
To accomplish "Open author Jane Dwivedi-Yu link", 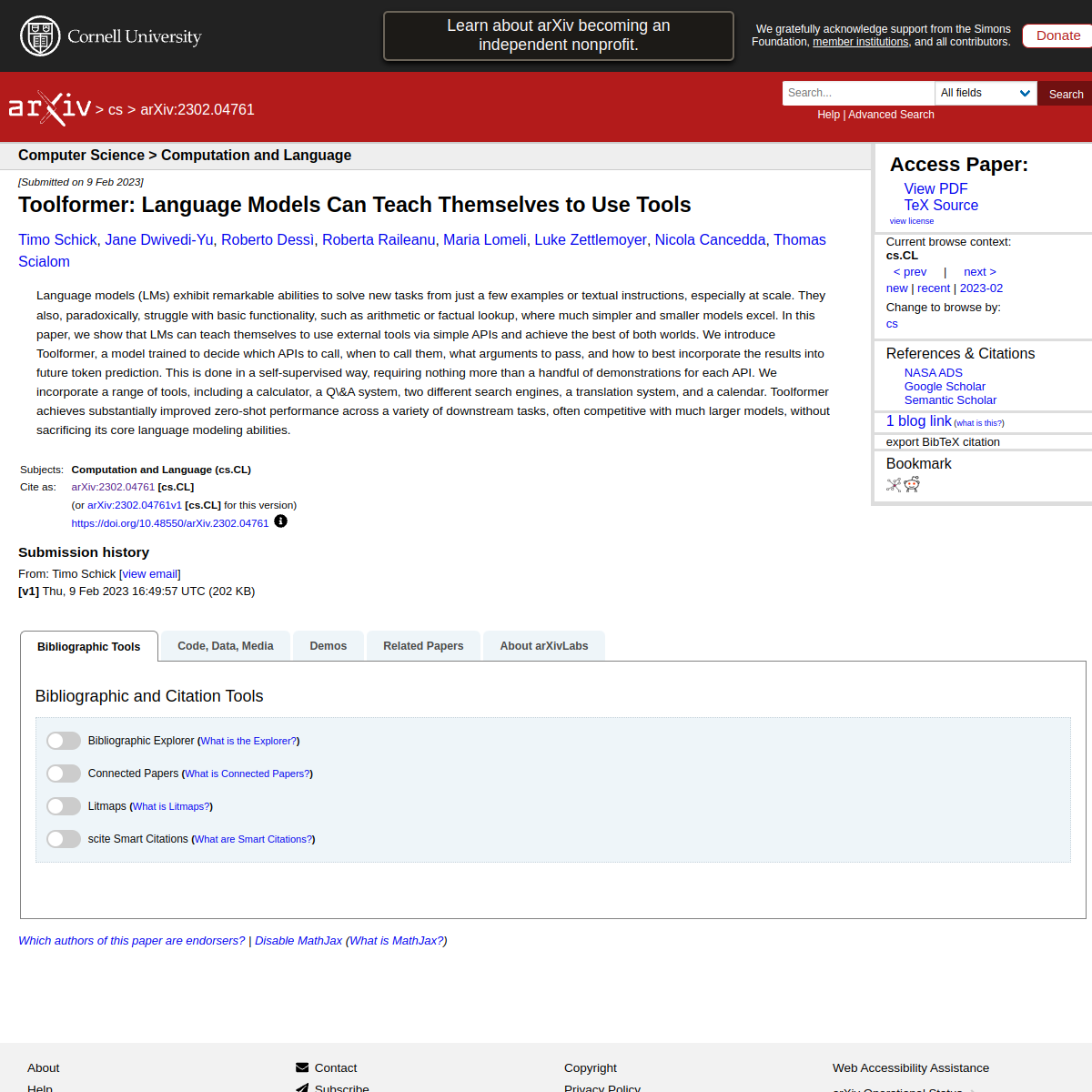I will [159, 240].
